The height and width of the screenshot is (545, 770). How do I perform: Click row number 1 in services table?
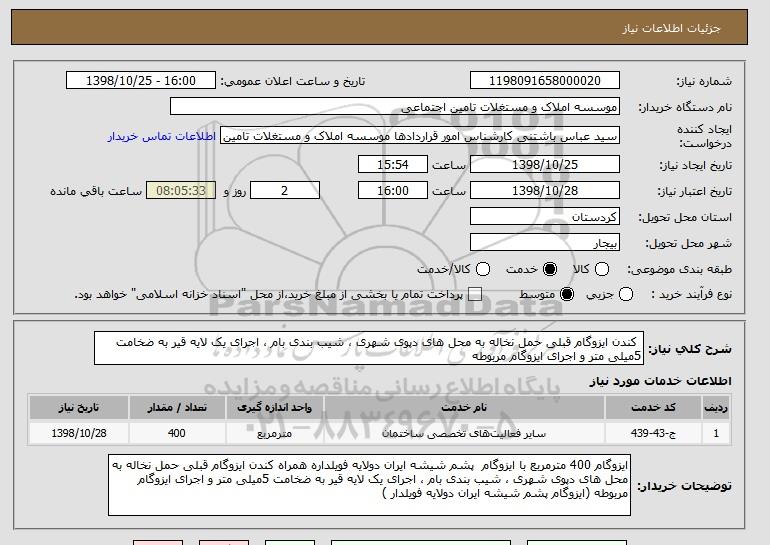[716, 433]
